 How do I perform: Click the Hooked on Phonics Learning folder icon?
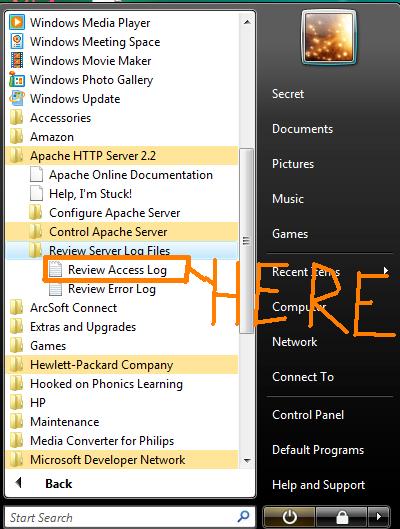[x=16, y=384]
